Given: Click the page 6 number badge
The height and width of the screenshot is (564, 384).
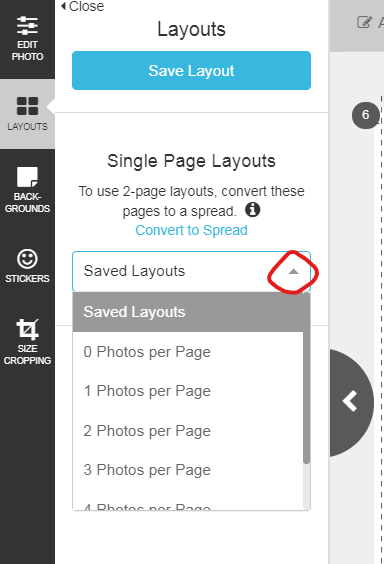Looking at the screenshot, I should tap(365, 115).
